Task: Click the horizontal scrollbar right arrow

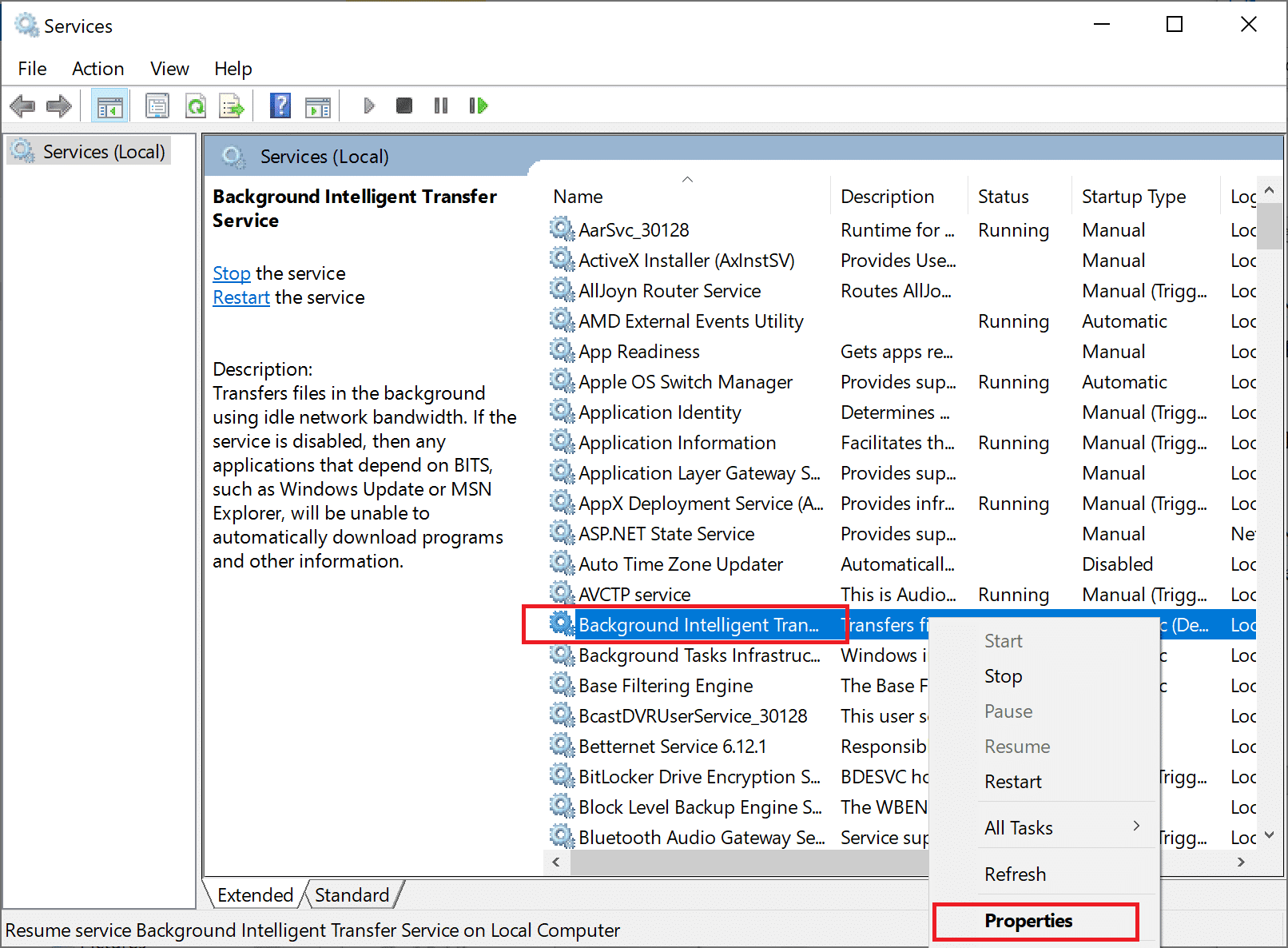Action: coord(1241,862)
